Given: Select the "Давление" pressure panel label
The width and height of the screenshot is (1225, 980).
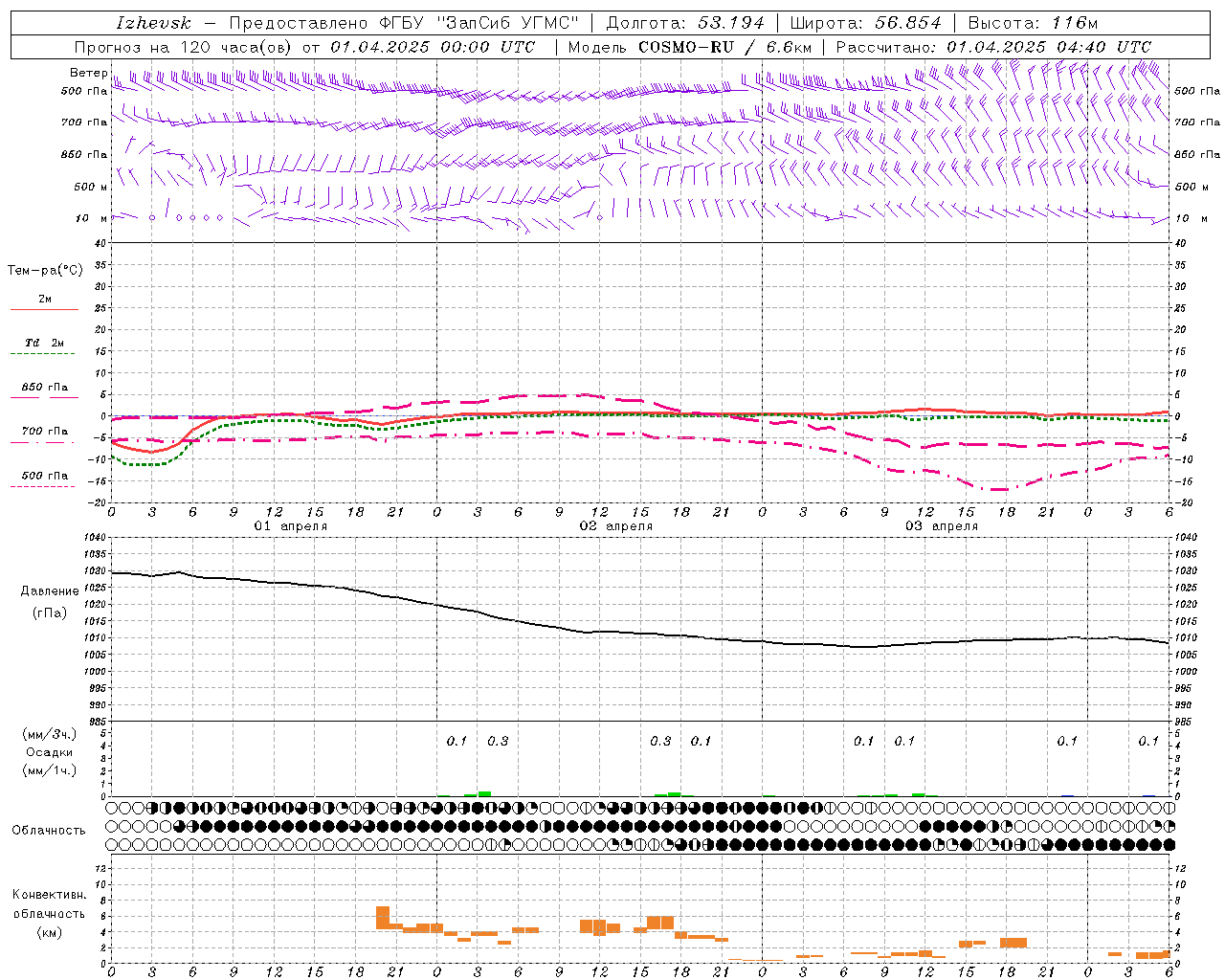Looking at the screenshot, I should pyautogui.click(x=50, y=591).
